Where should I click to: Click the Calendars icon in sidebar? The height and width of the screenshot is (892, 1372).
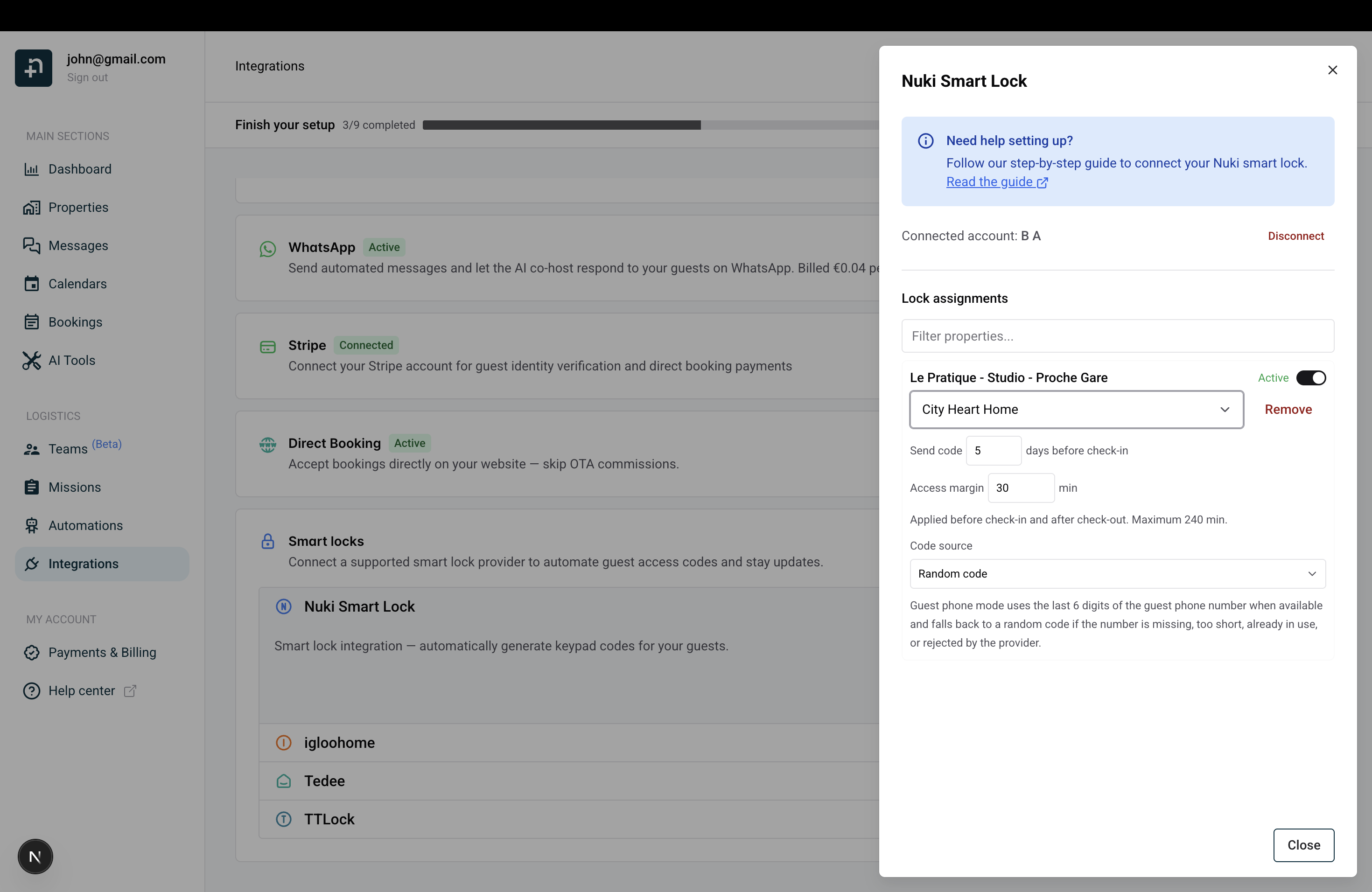coord(32,284)
